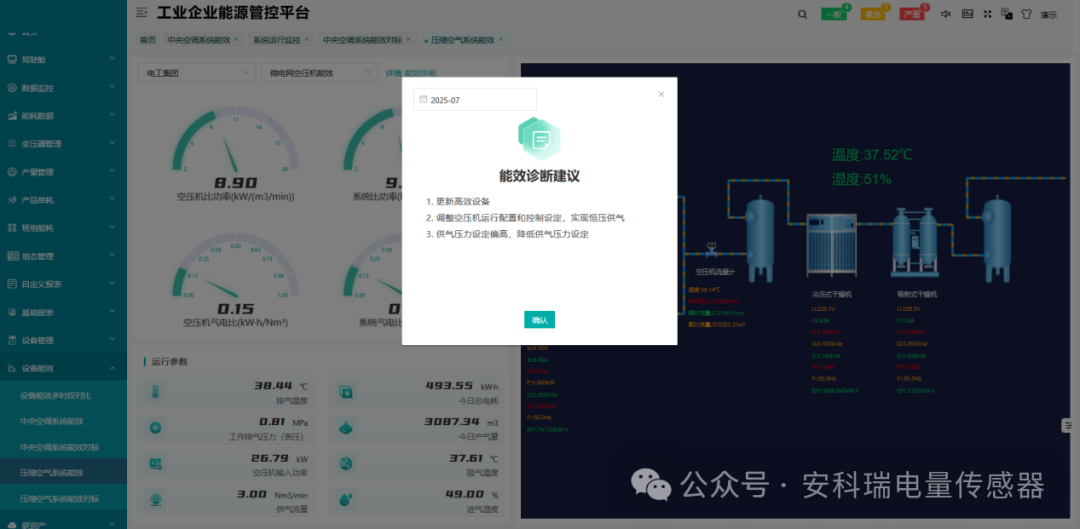Click the hexagon note icon in dialog
This screenshot has height=529, width=1080.
[x=539, y=138]
